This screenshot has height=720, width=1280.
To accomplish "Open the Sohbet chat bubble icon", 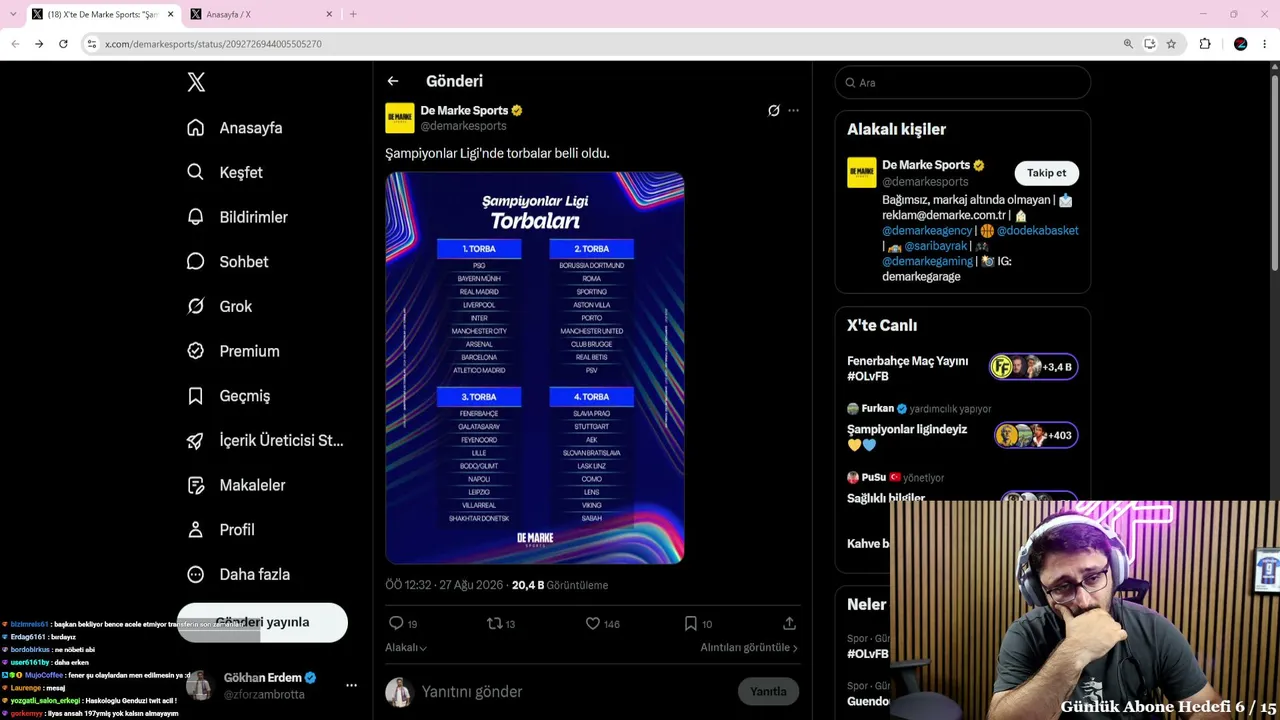I will (196, 262).
